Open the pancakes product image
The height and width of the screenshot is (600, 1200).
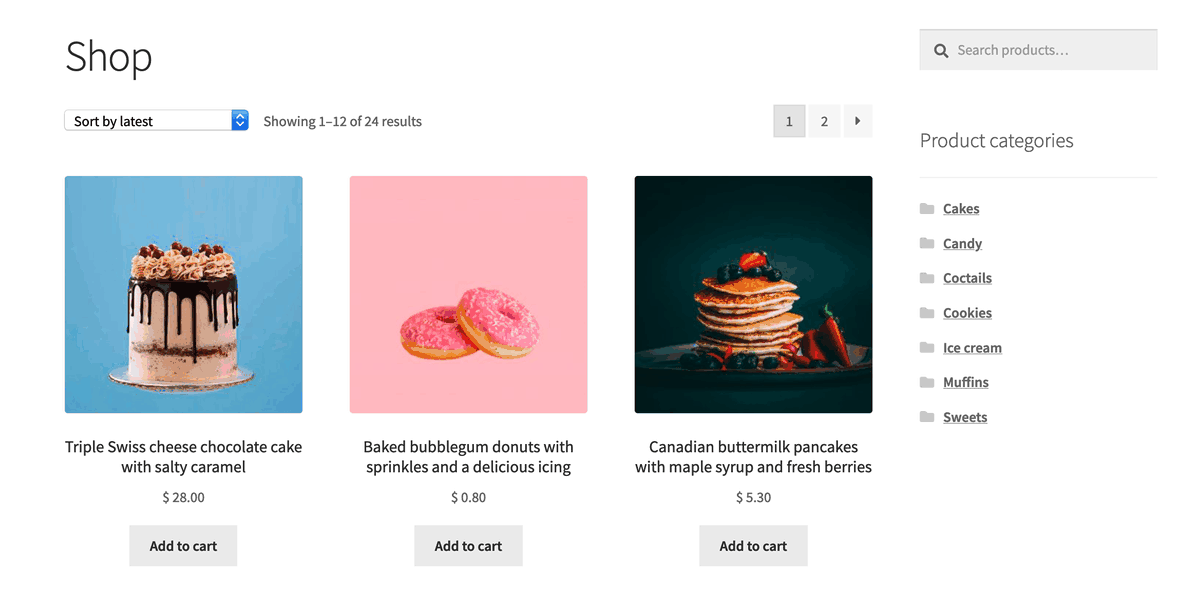click(753, 295)
